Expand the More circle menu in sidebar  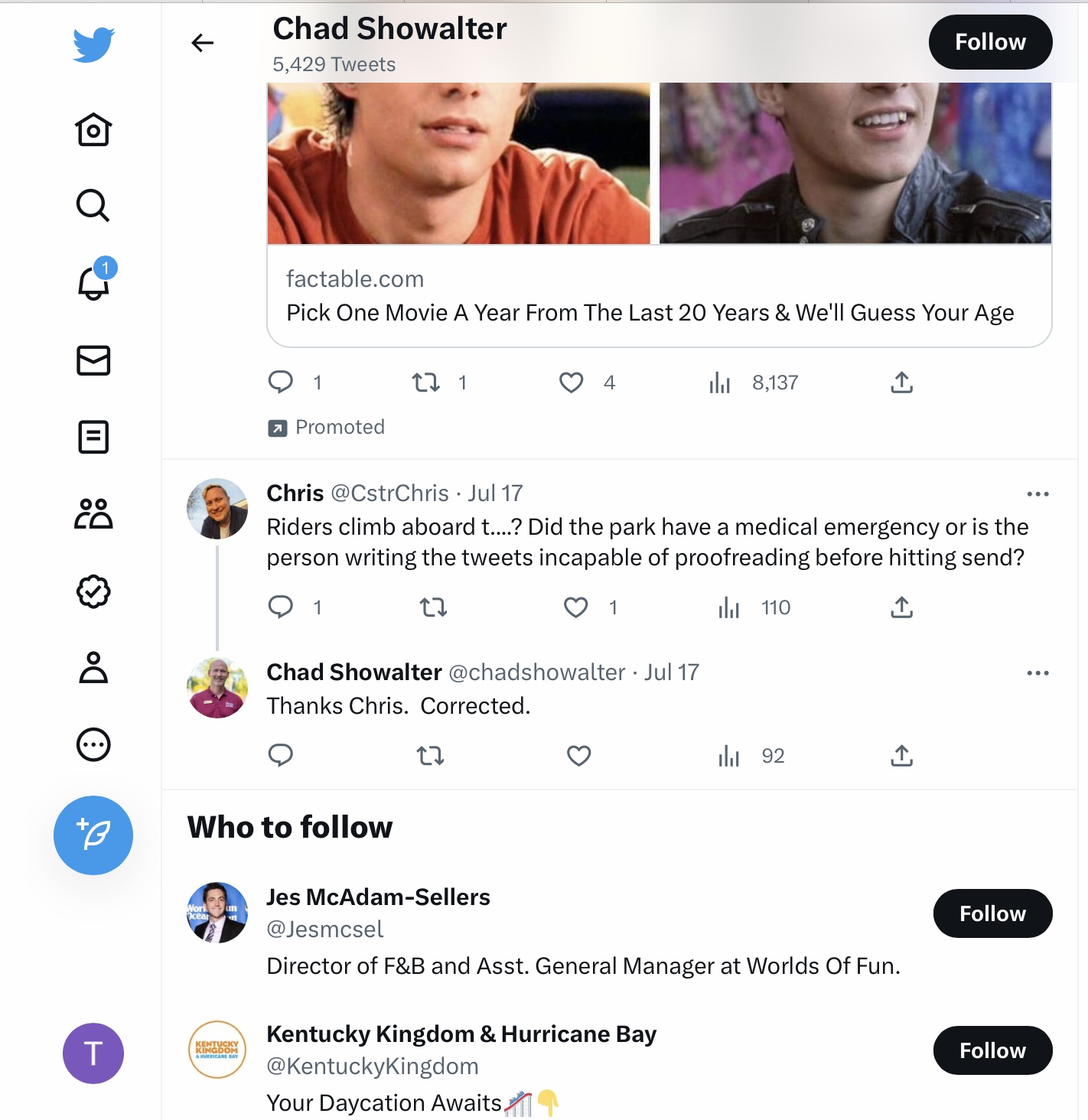93,744
